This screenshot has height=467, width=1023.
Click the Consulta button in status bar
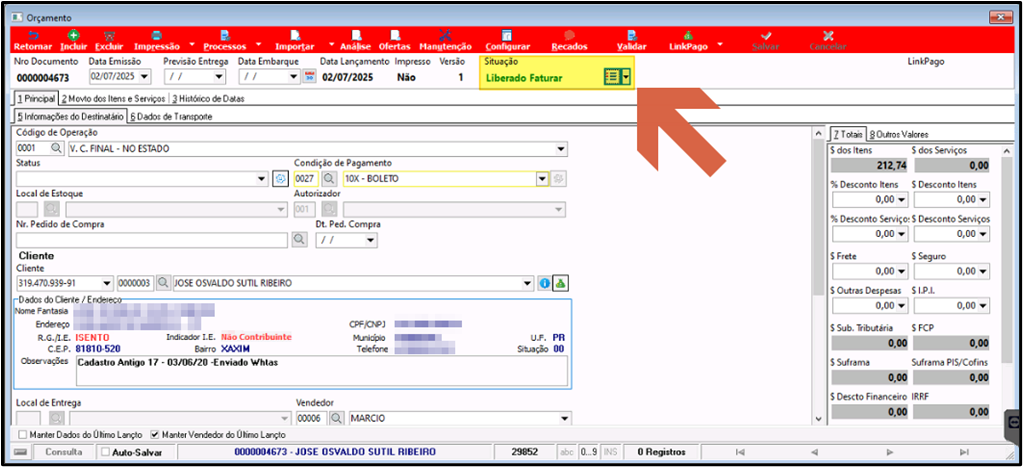pyautogui.click(x=63, y=452)
